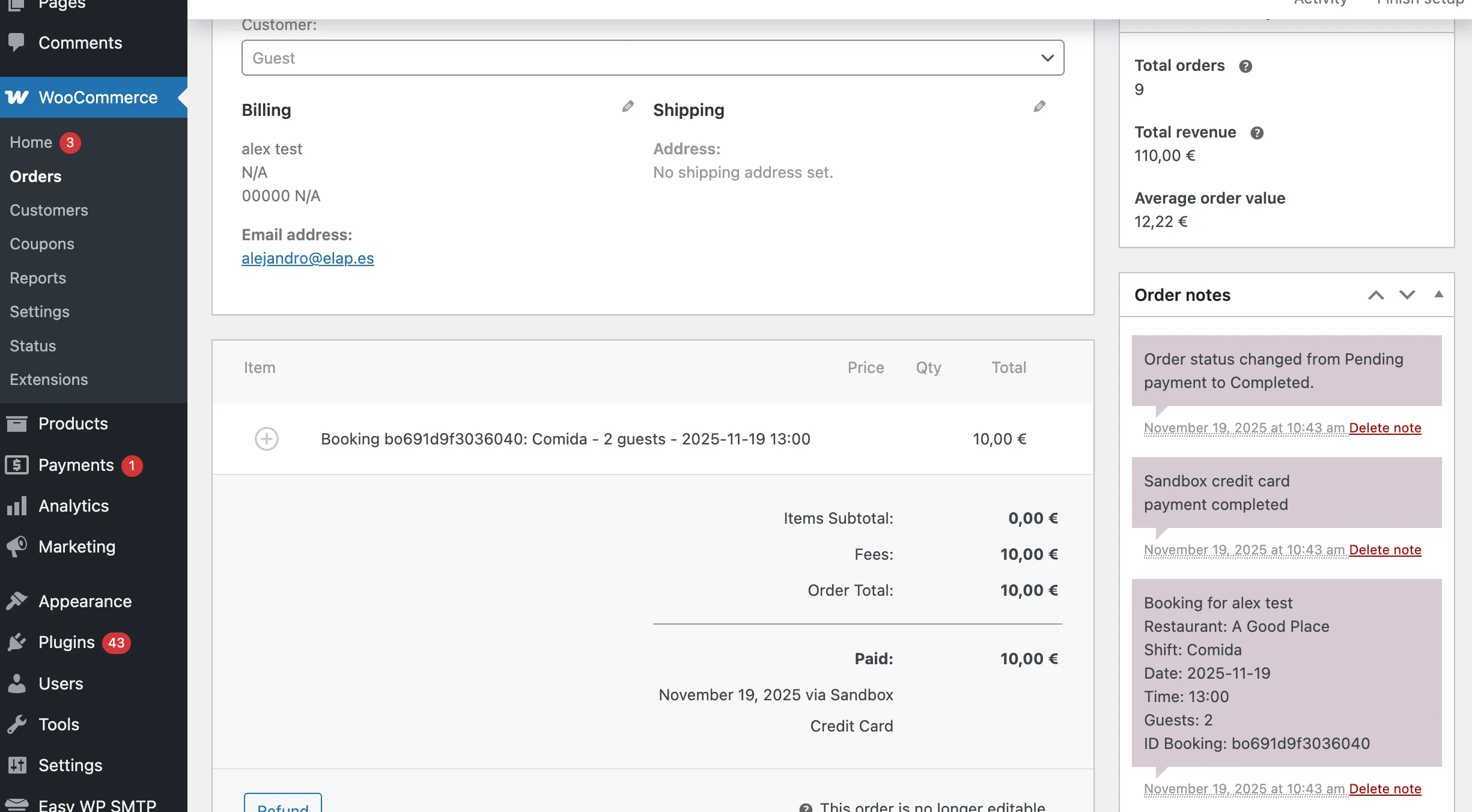Screen dimensions: 1472x812
Task: Click the Total revenue help icon
Action: [1257, 133]
